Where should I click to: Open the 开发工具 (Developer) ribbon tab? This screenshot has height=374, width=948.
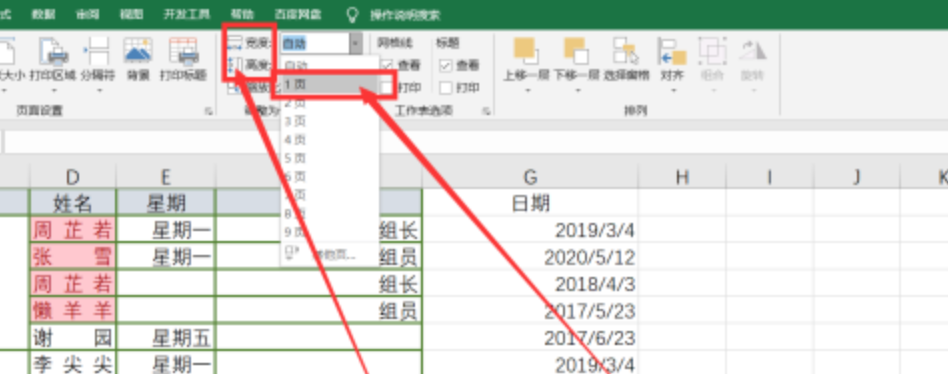tap(187, 15)
